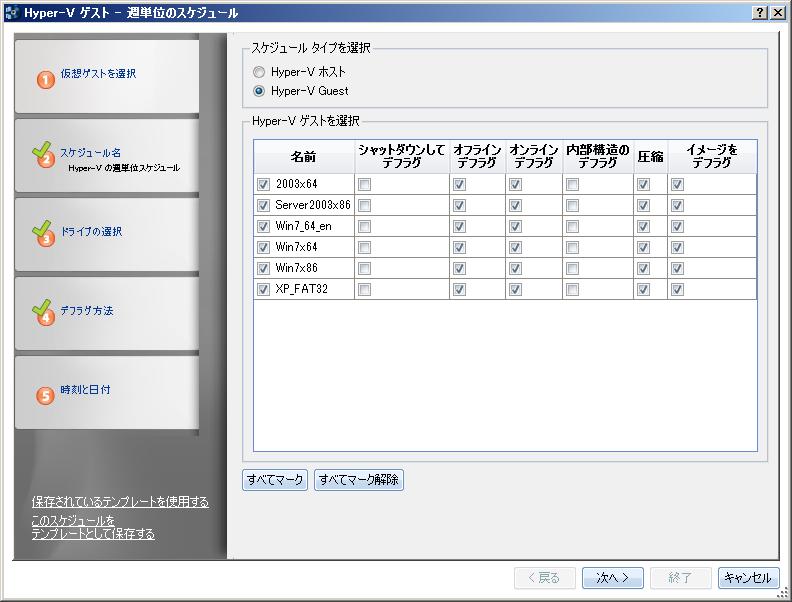Proceed with the 次へ button
792x602 pixels.
(x=613, y=578)
